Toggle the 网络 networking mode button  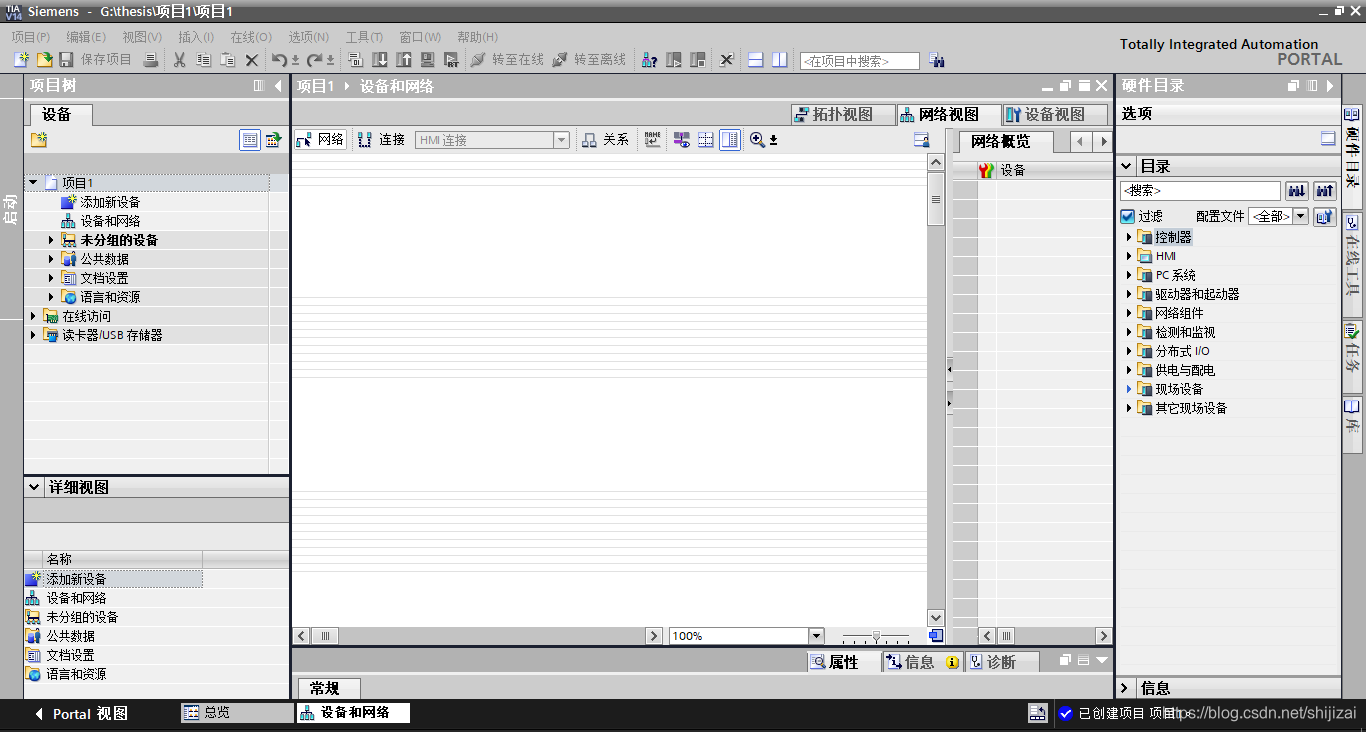click(320, 140)
